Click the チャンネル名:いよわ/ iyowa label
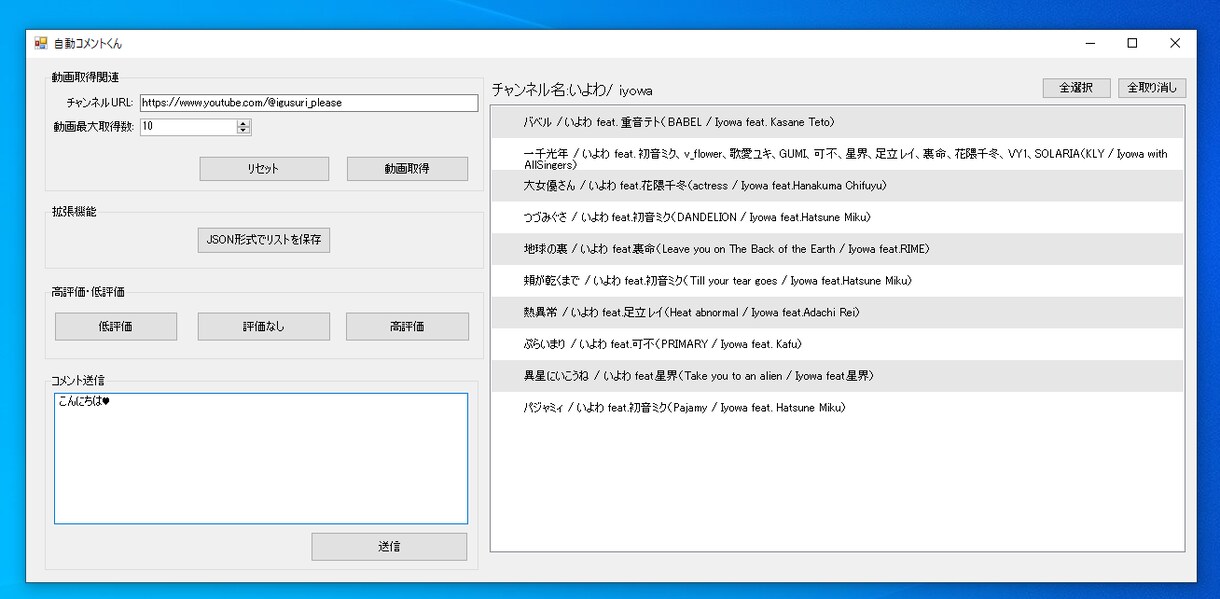 (x=572, y=90)
